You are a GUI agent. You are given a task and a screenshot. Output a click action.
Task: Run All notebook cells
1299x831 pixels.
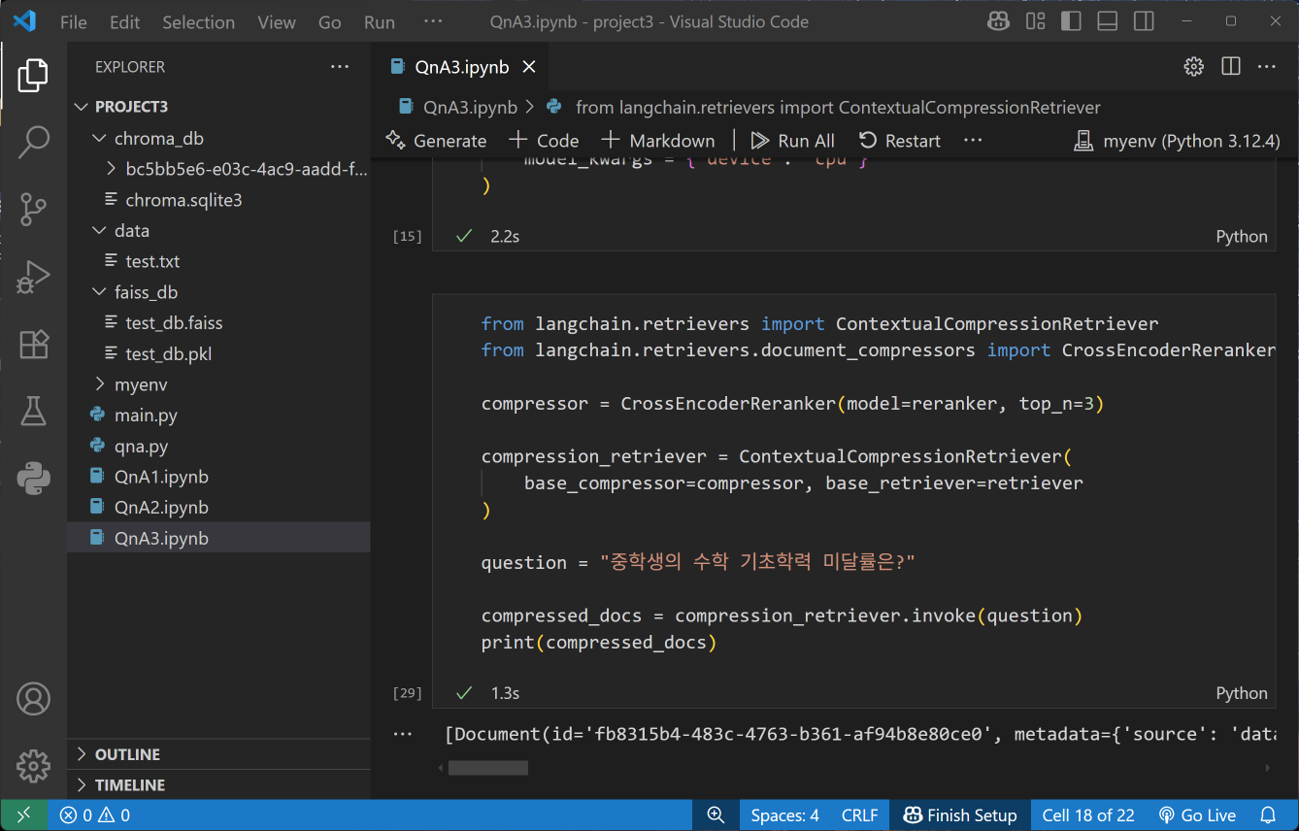(x=793, y=141)
